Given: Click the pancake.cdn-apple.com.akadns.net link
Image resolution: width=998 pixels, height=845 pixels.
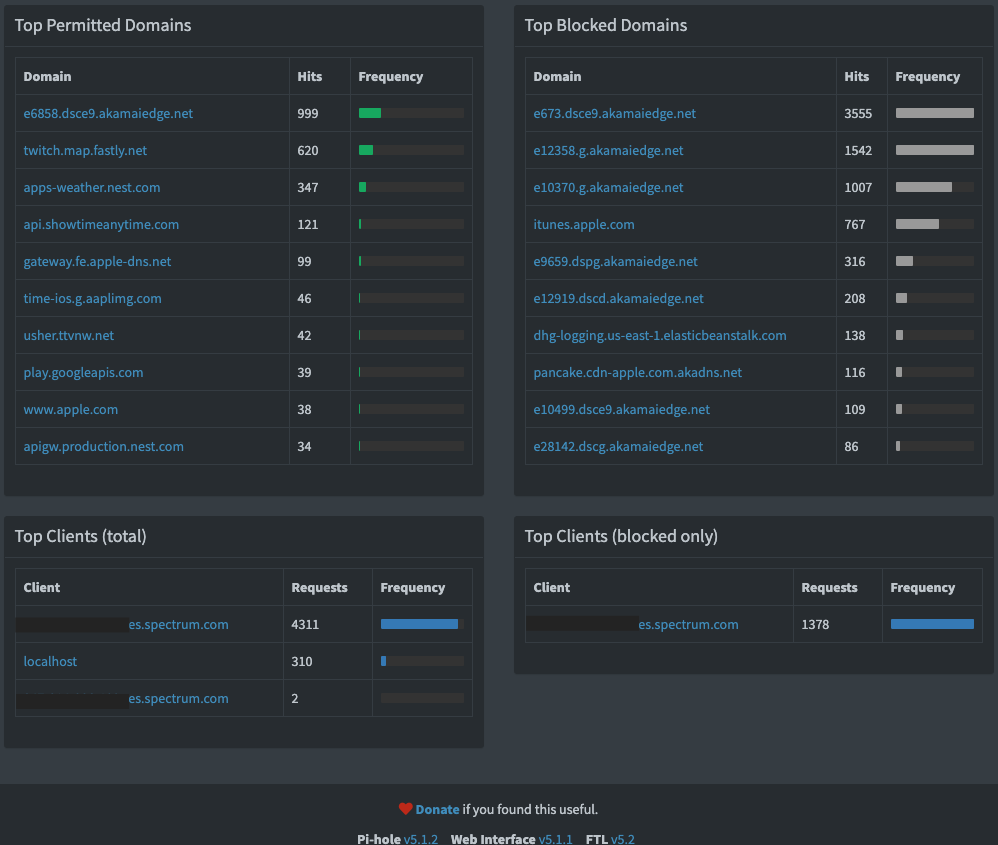Looking at the screenshot, I should click(638, 372).
